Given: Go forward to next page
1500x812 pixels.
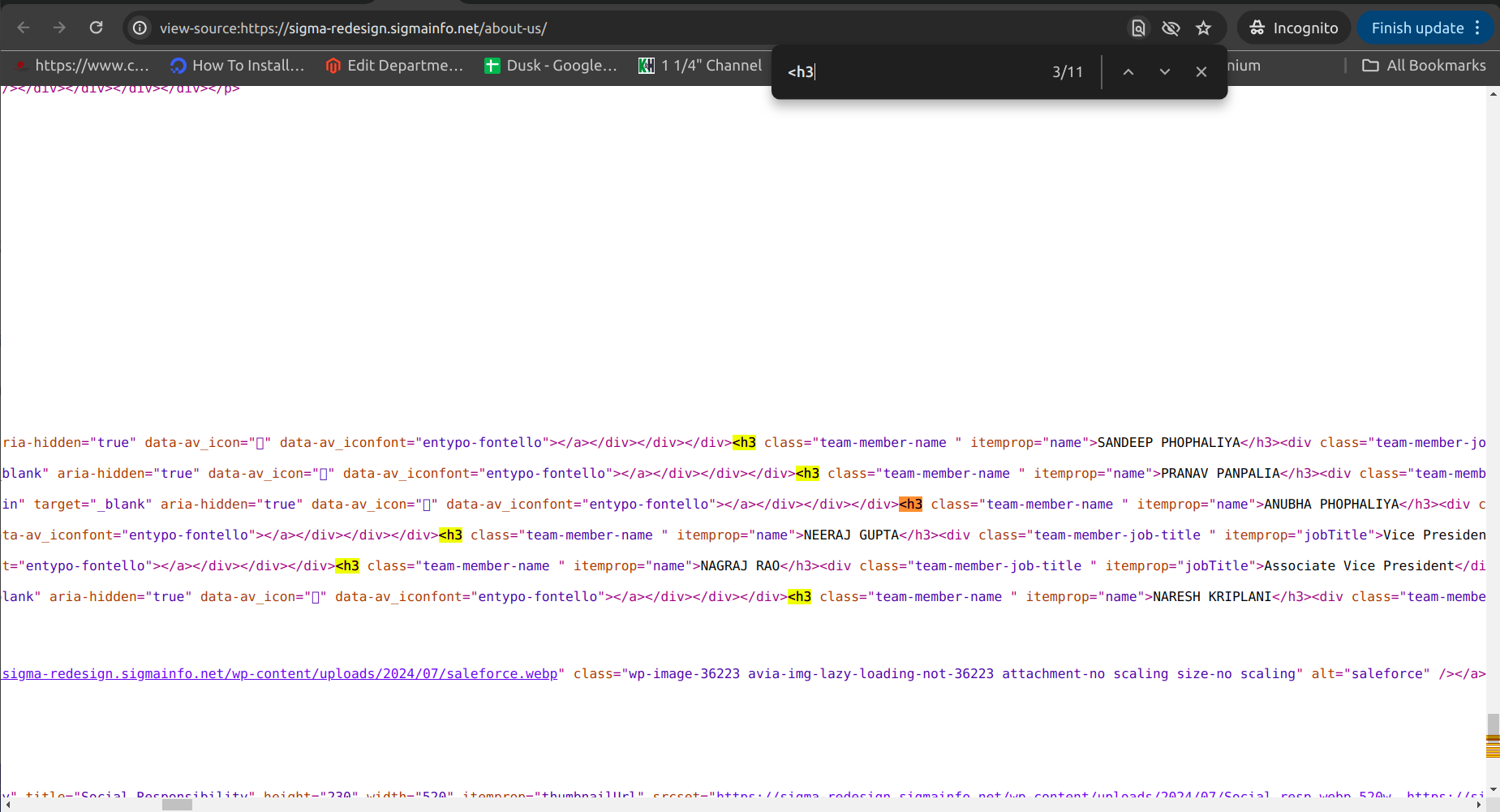Looking at the screenshot, I should [59, 28].
